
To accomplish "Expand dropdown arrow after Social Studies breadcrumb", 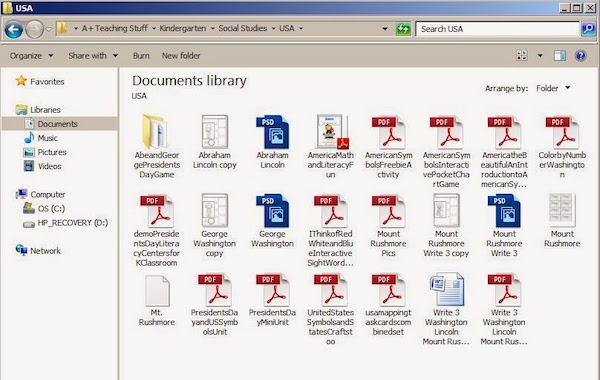I will pyautogui.click(x=273, y=29).
